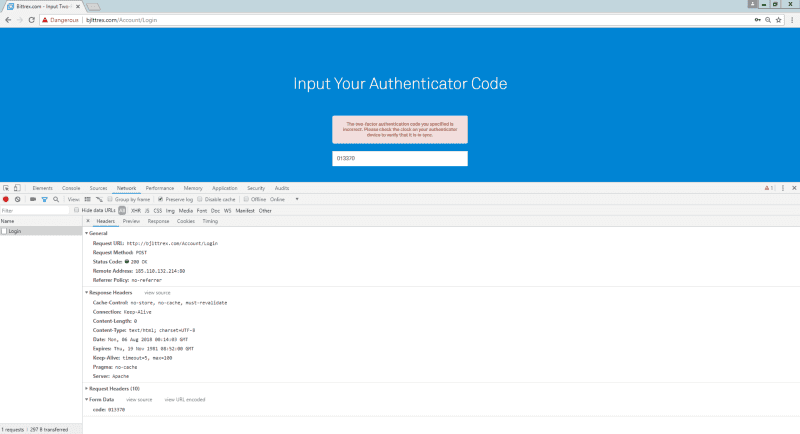Viewport: 800px width, 434px height.
Task: Click the browser back arrow
Action: point(8,20)
